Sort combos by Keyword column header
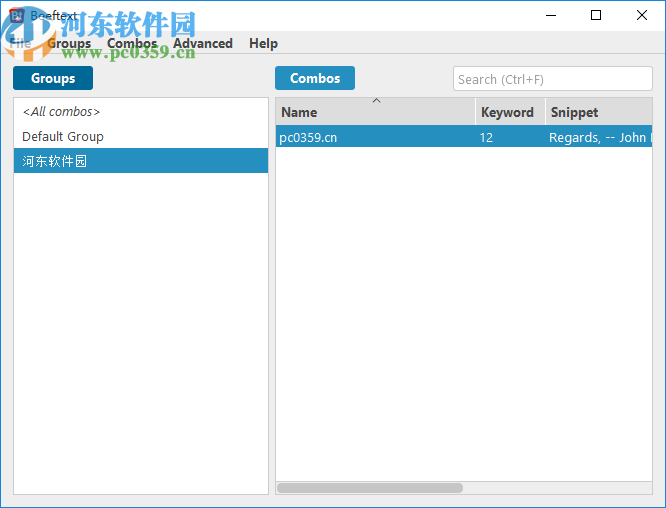 510,112
